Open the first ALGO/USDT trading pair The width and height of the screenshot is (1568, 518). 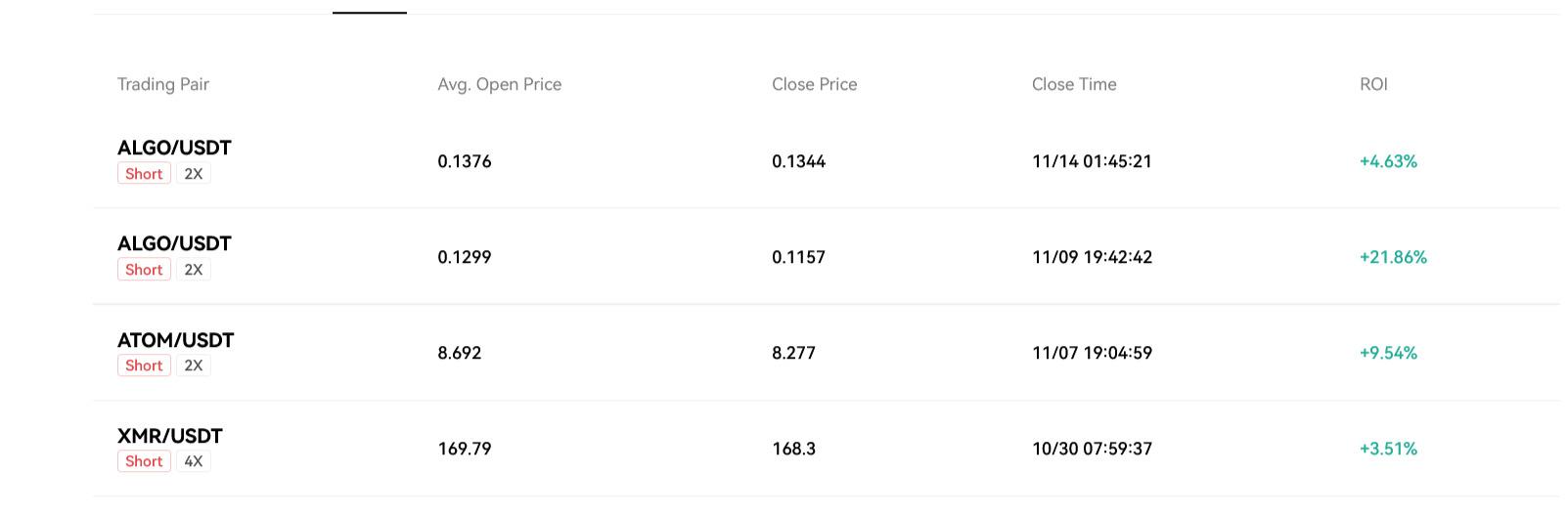[x=174, y=148]
